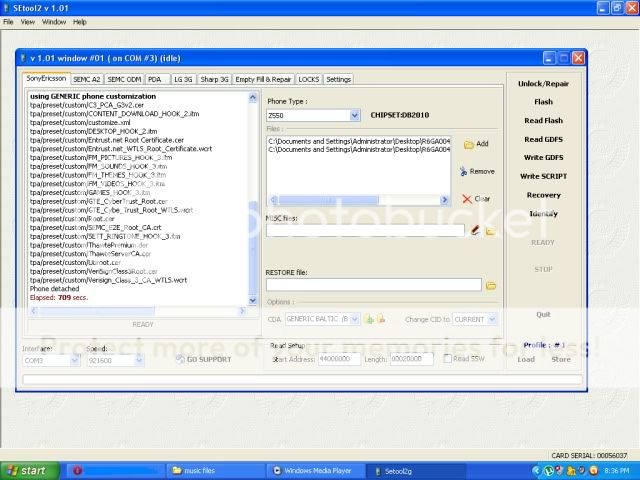Click the Start Address 44000000 field
This screenshot has height=480, width=640.
[339, 359]
